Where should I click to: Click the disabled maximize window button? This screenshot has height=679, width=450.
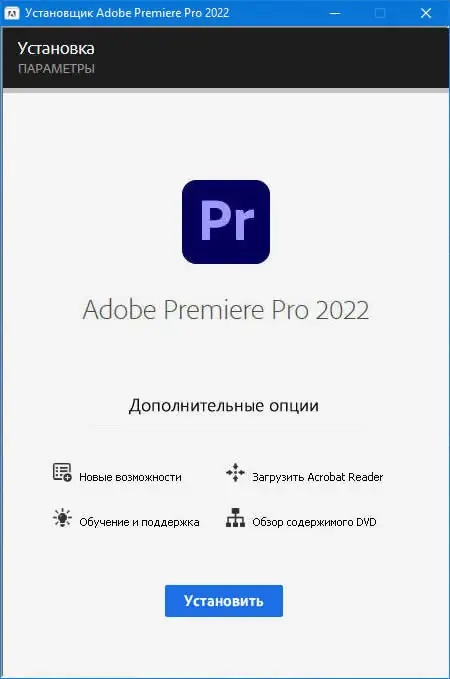click(380, 13)
